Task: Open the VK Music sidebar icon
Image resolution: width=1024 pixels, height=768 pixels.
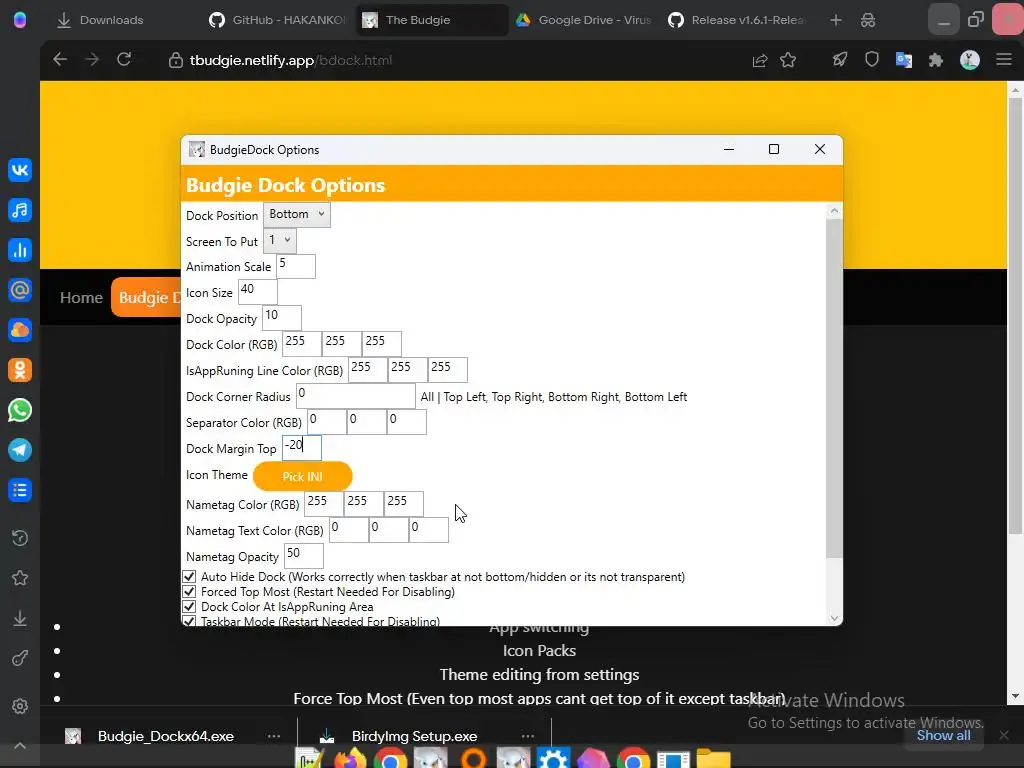Action: [x=20, y=210]
